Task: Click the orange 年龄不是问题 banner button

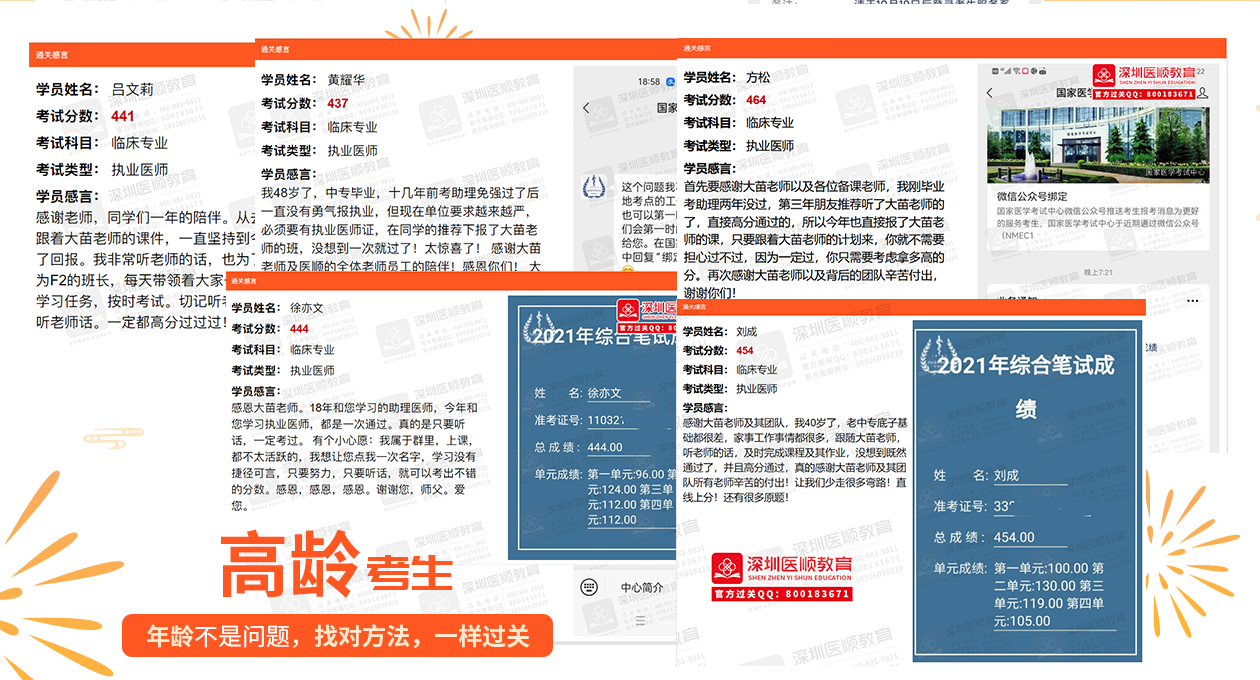Action: point(337,636)
